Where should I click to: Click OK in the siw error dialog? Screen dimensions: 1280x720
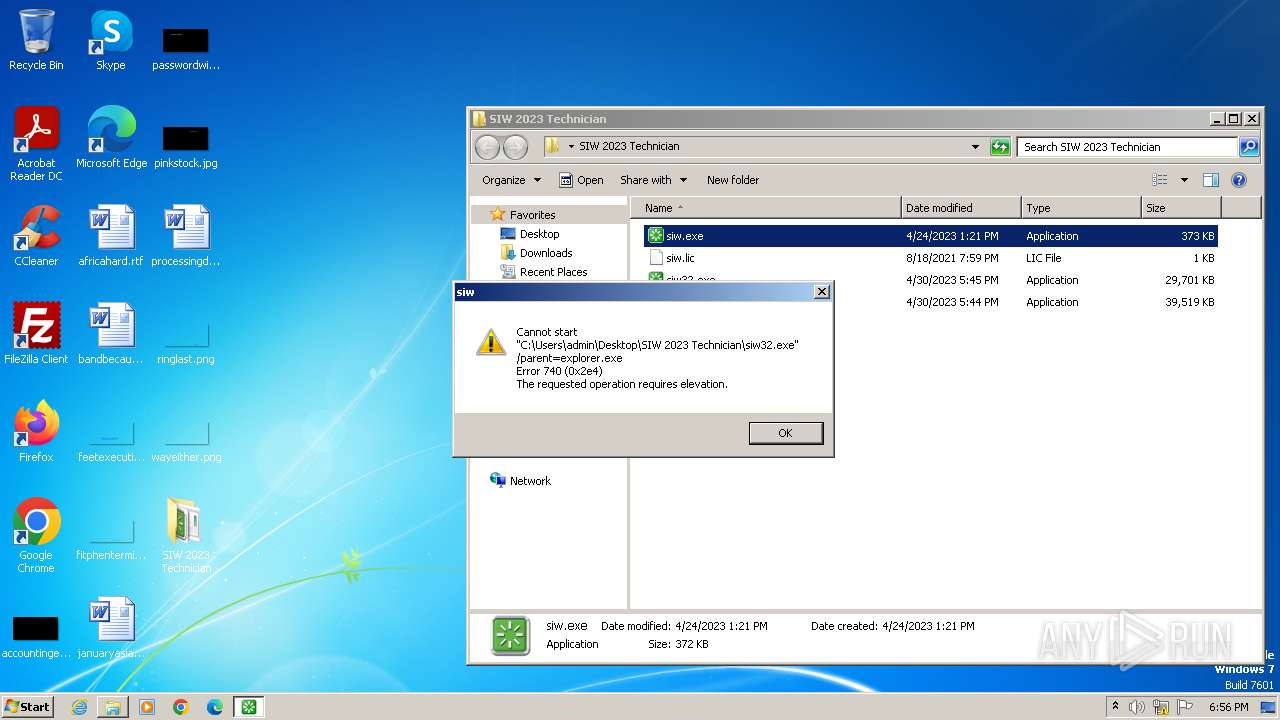(785, 432)
